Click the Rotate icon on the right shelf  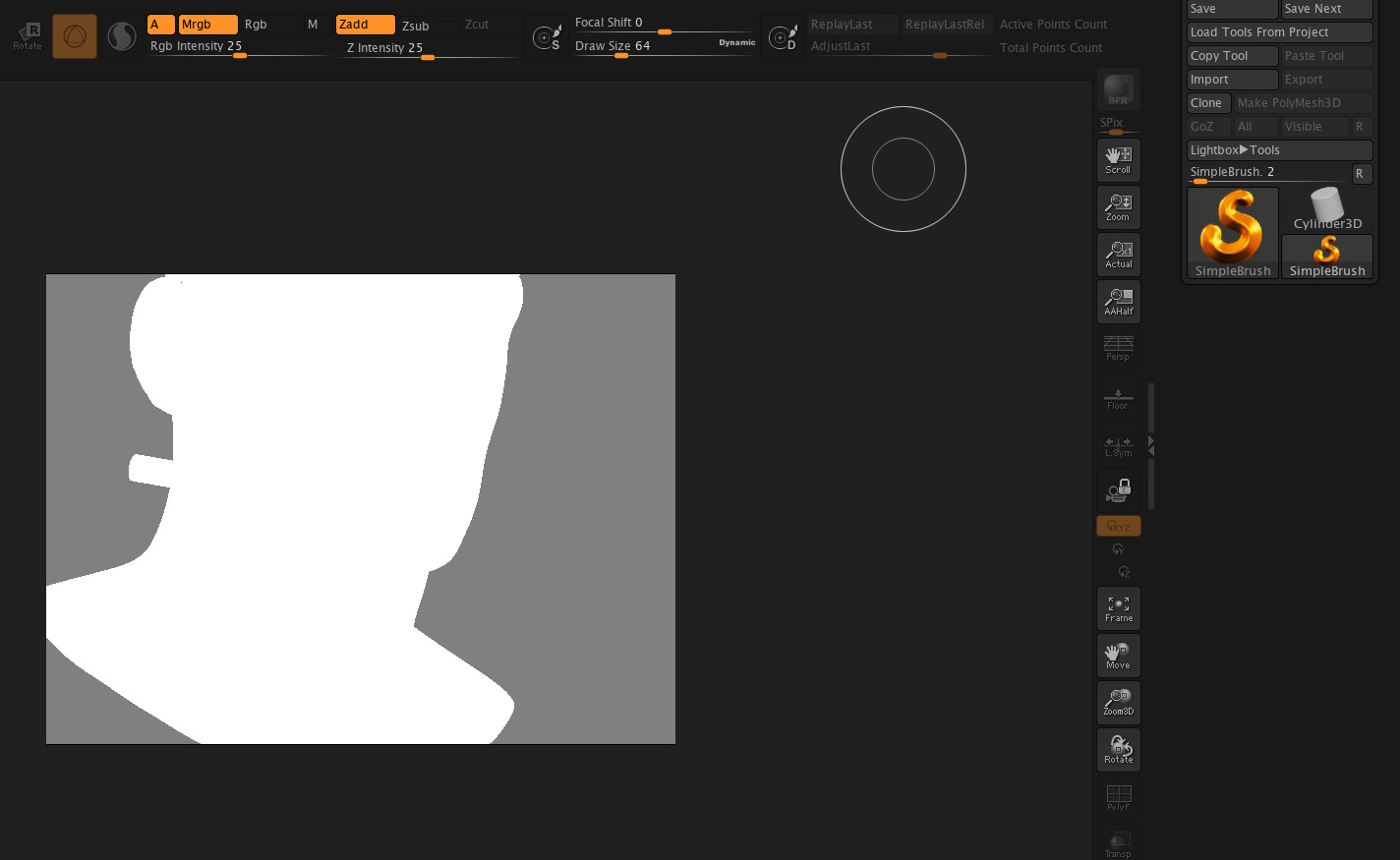coord(1118,749)
